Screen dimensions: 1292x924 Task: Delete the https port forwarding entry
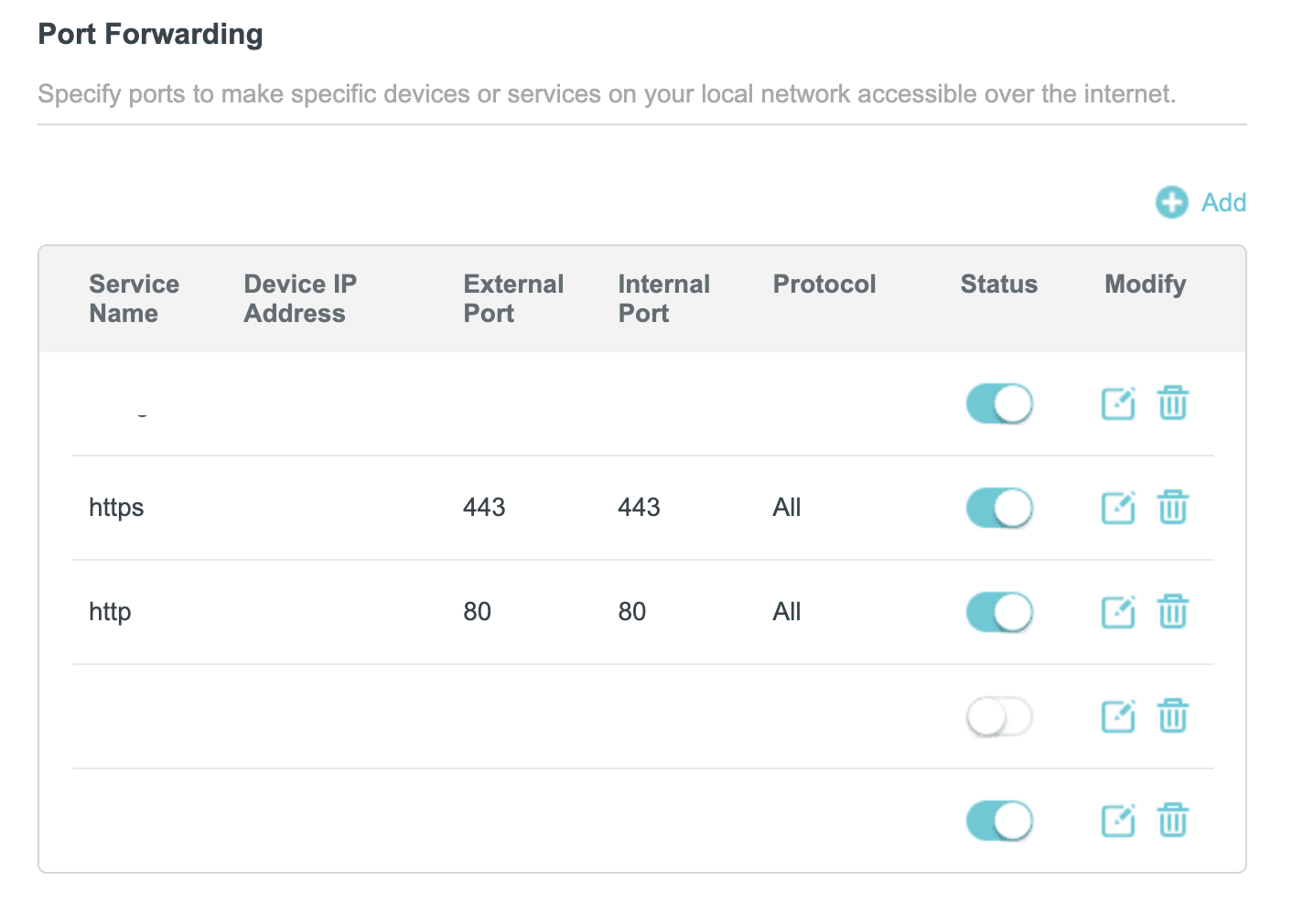click(1172, 508)
